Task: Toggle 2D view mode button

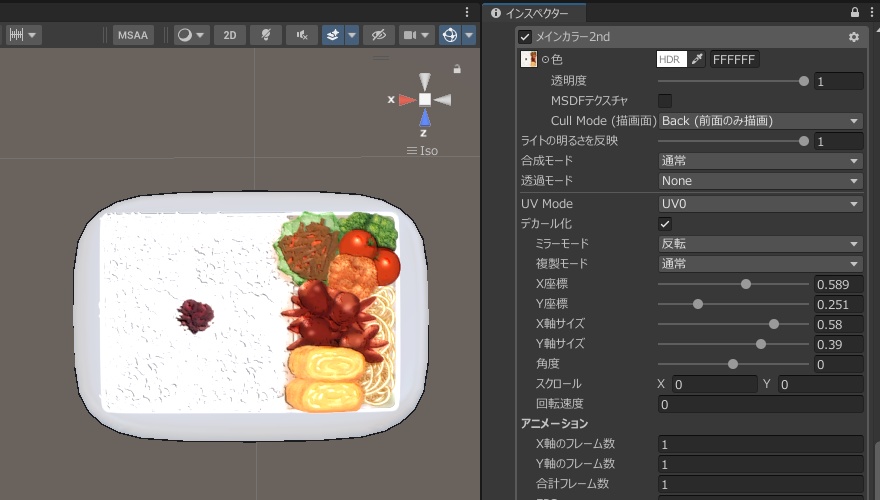Action: 230,35
